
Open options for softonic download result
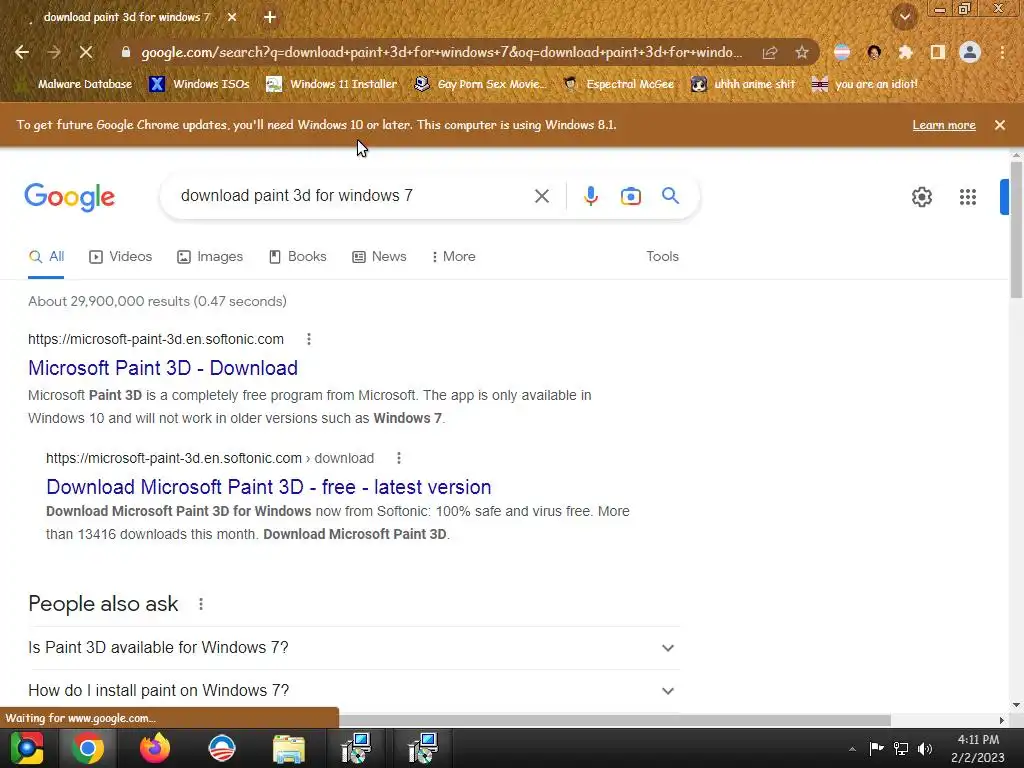tap(398, 458)
